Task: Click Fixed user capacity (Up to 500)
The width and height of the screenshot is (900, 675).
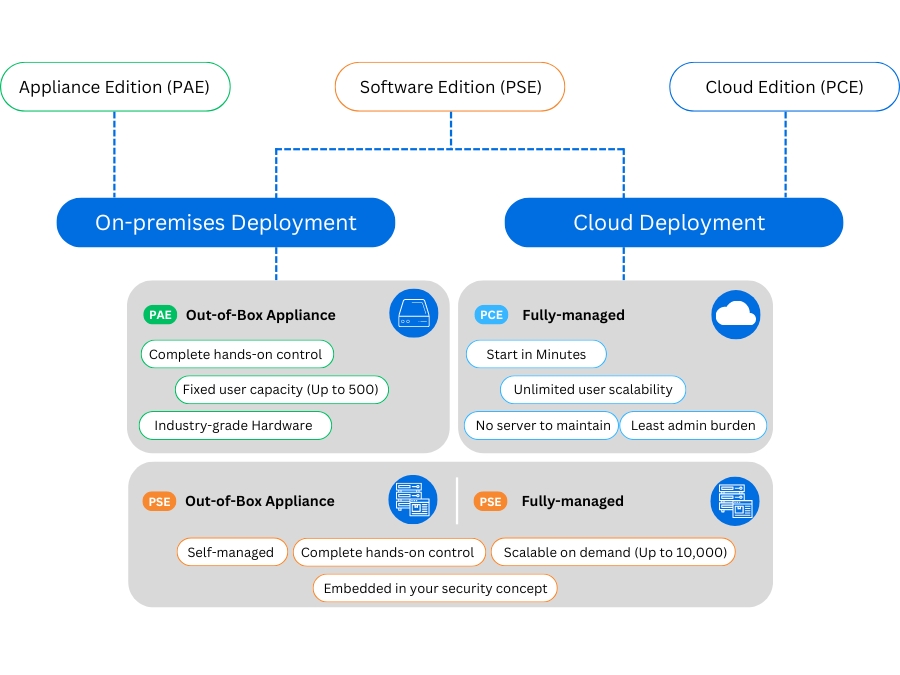Action: 281,389
